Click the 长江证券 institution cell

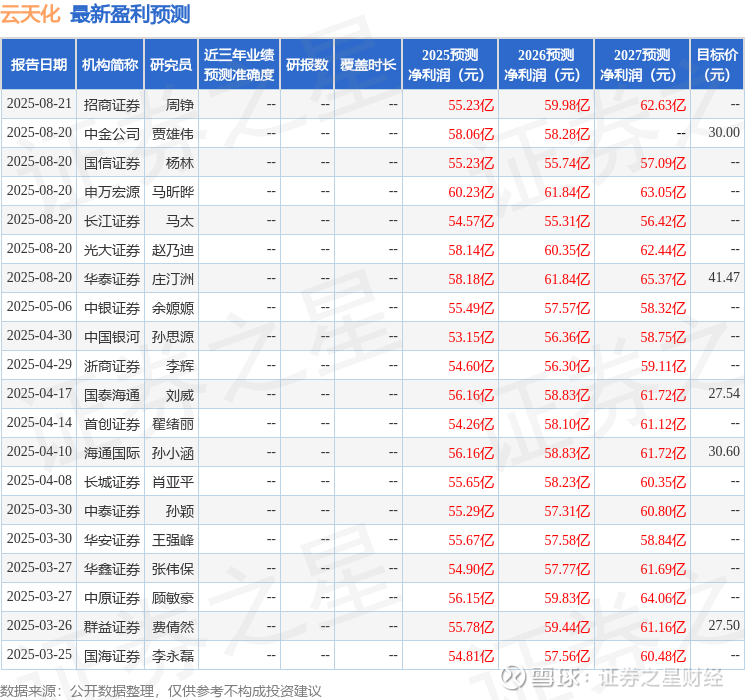pyautogui.click(x=112, y=221)
